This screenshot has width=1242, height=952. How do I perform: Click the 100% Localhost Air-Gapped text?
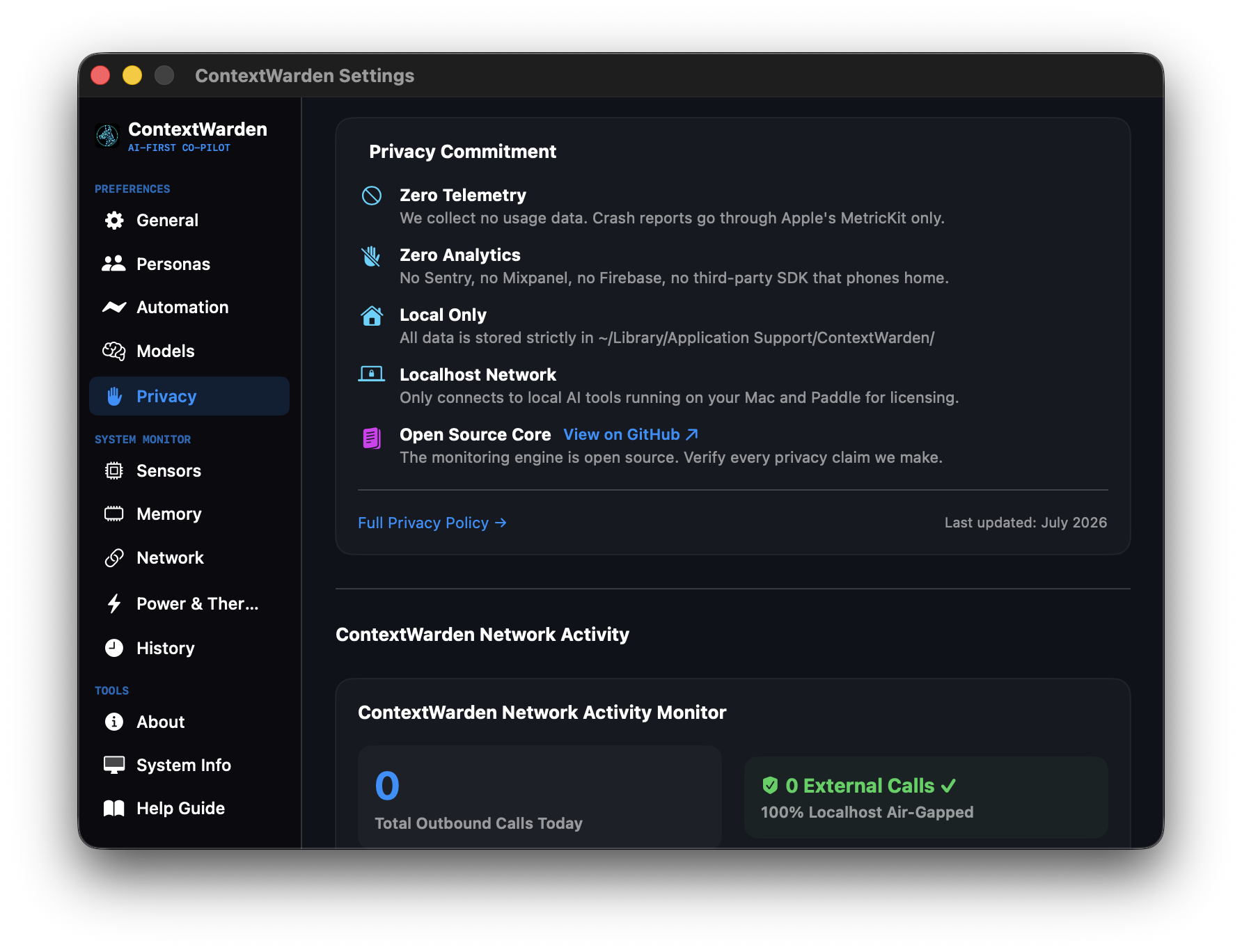point(867,812)
